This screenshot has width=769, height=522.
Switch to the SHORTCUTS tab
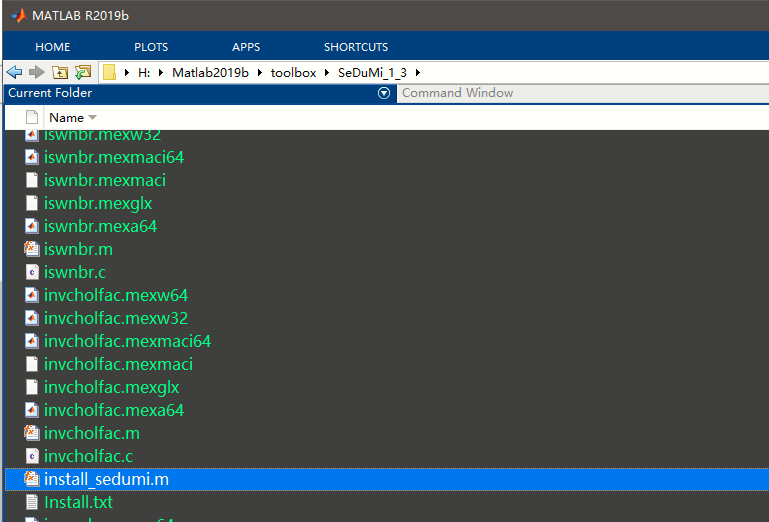[x=356, y=47]
